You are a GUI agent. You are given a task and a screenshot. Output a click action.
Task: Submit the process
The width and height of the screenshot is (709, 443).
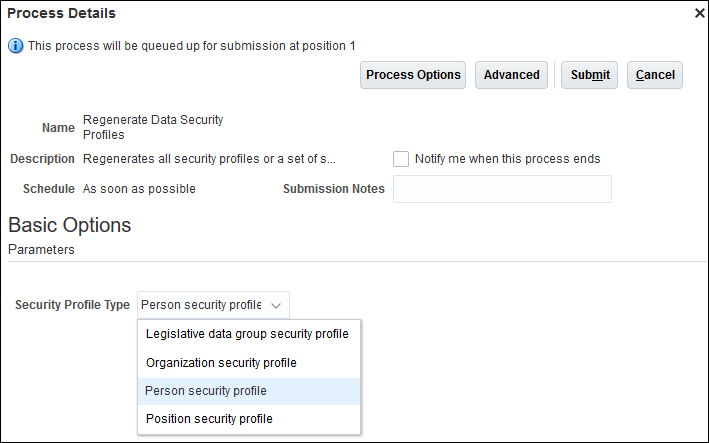coord(589,75)
